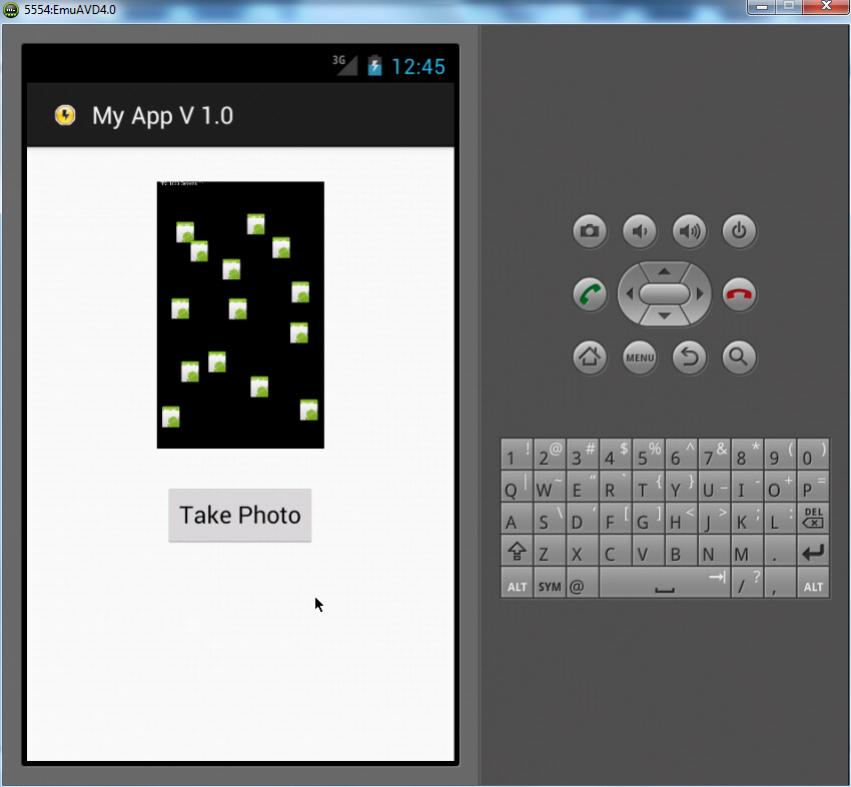
Task: Click the Enter key on emulator keyboard
Action: coord(813,551)
